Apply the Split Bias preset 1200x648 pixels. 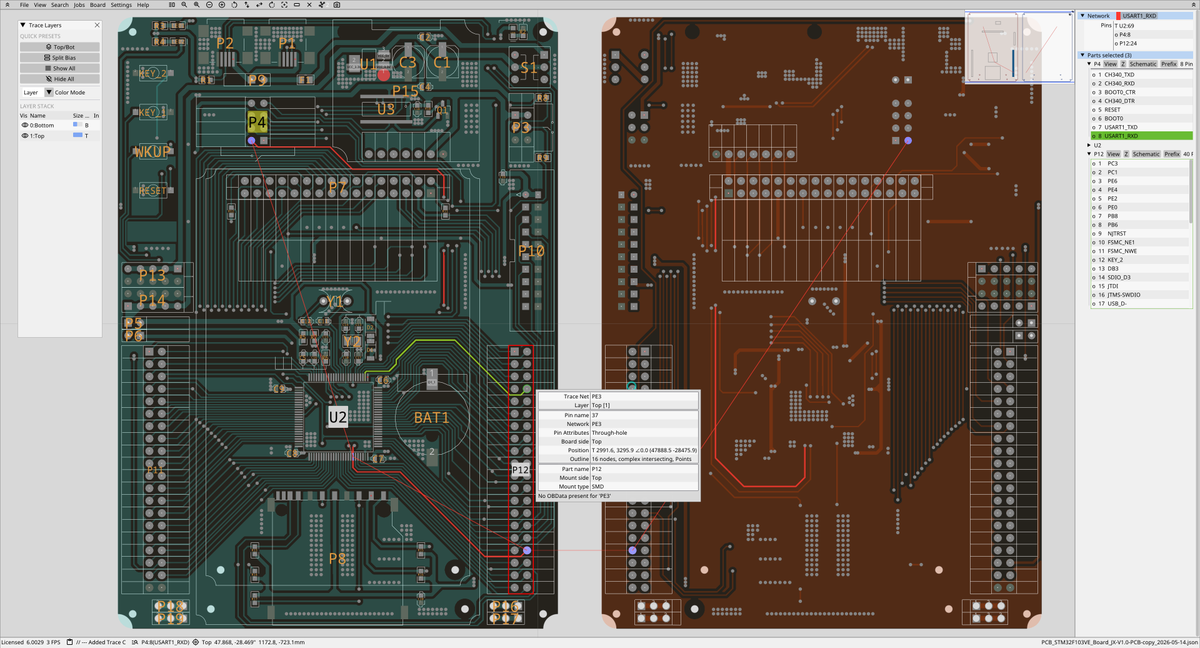point(60,58)
